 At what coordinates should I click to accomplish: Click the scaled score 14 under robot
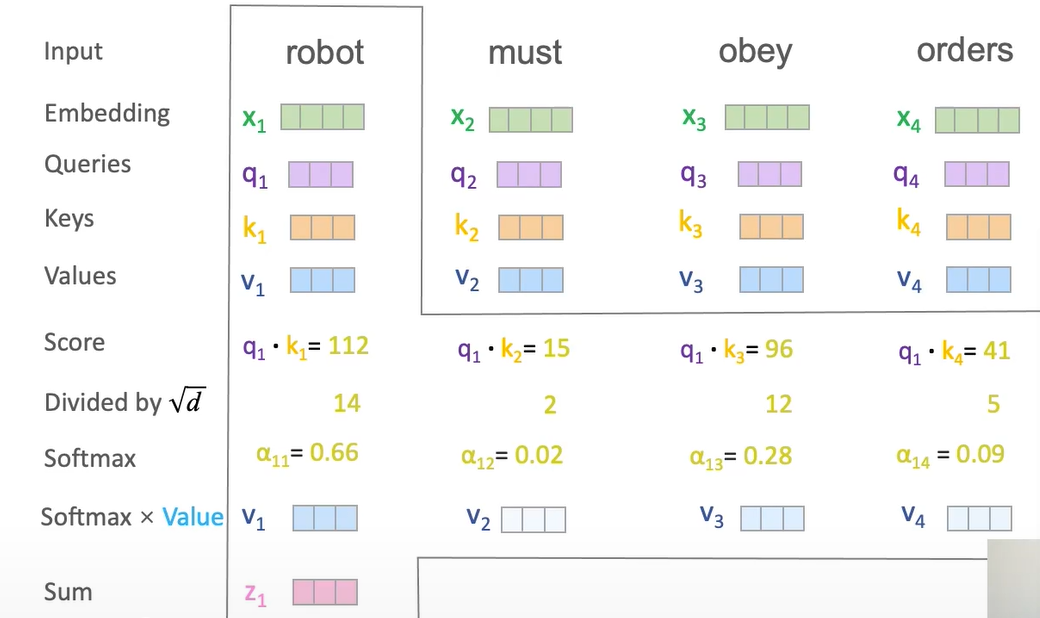point(347,403)
